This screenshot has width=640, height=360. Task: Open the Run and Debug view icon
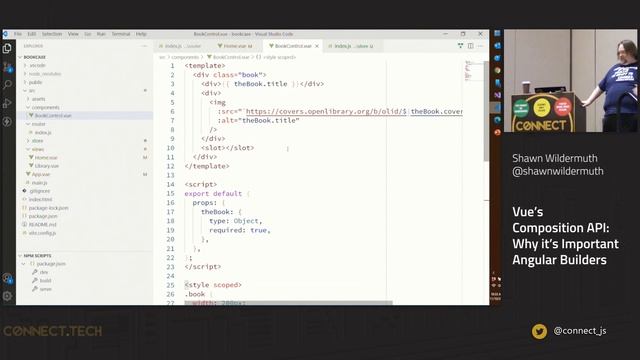coord(7,103)
